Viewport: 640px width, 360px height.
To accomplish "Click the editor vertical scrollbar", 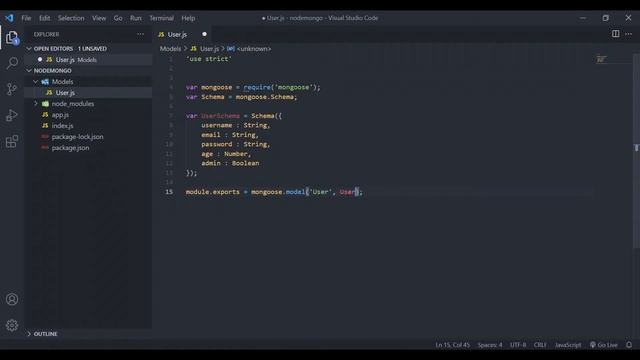I will tap(636, 151).
